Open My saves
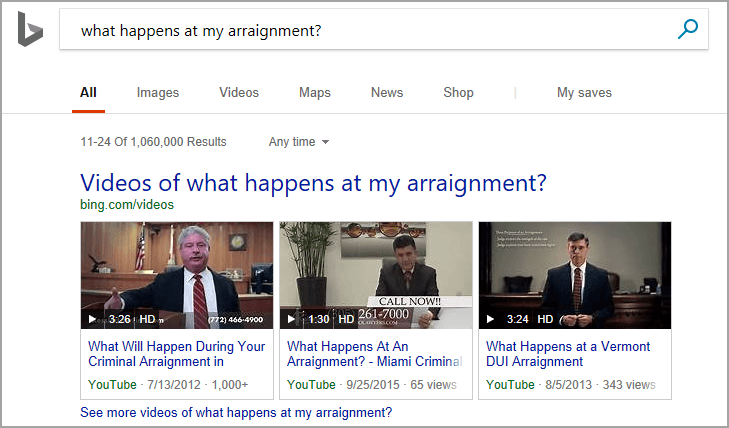Viewport: 729px width, 428px height. tap(584, 92)
